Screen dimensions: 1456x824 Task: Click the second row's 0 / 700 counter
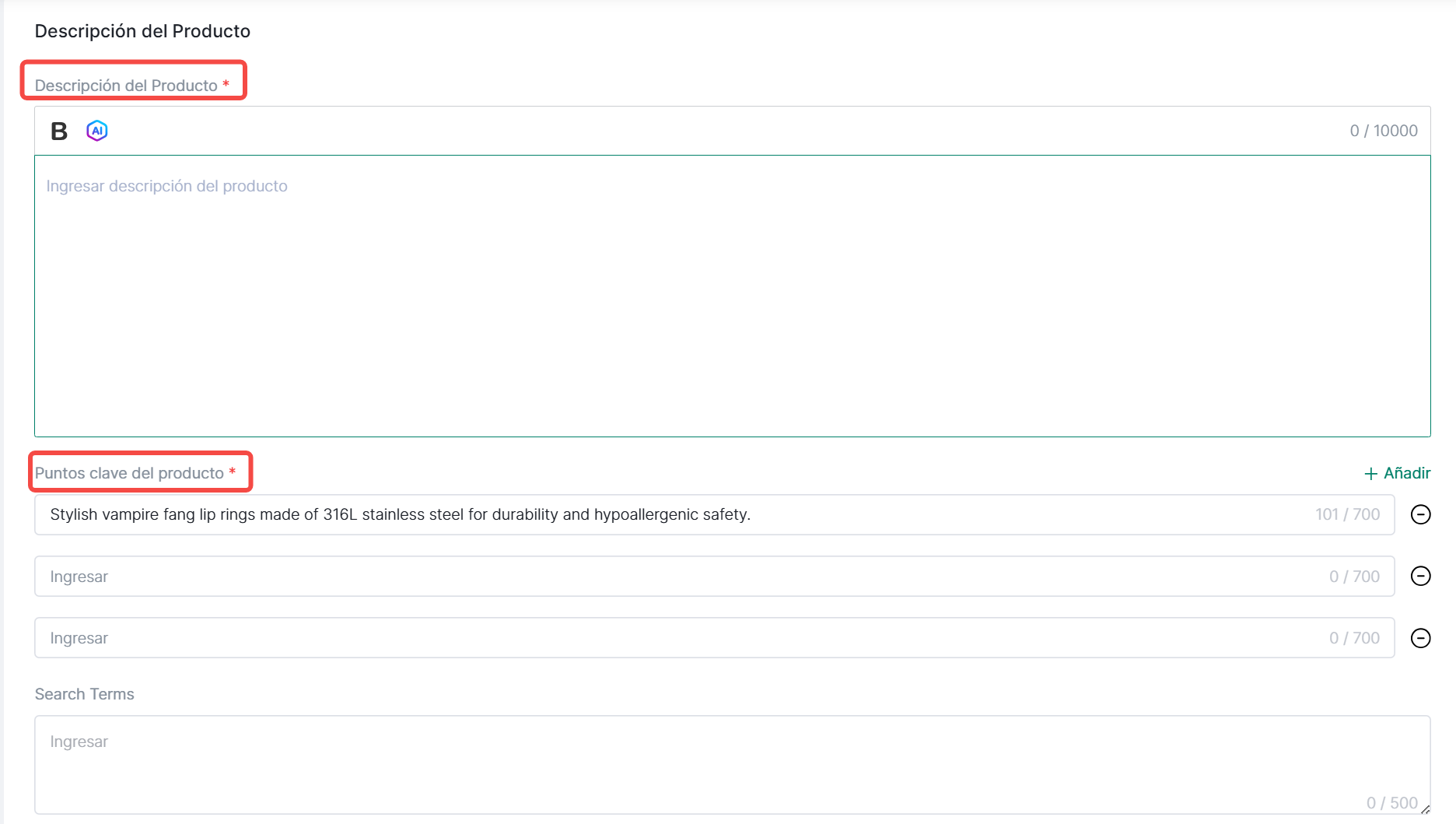coord(1353,577)
